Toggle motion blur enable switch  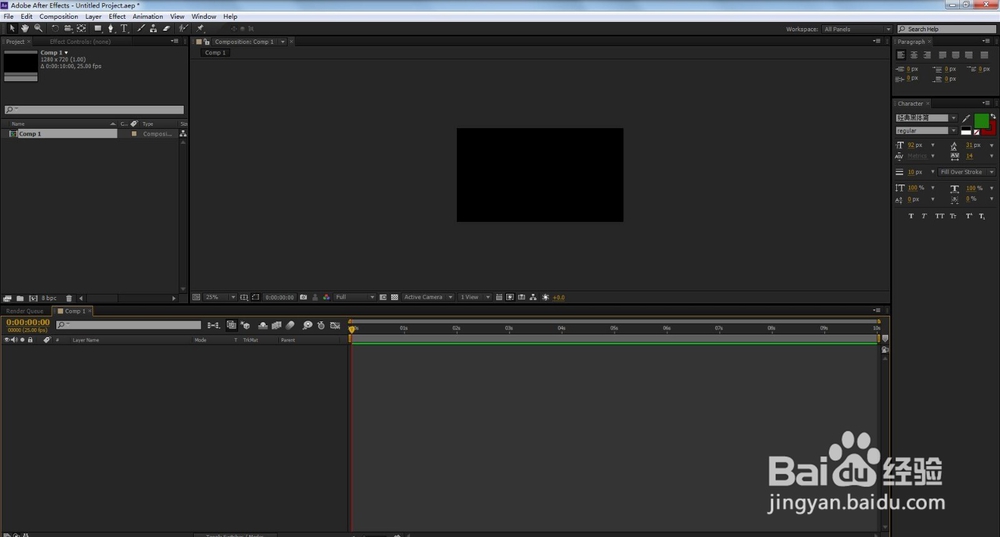point(290,325)
